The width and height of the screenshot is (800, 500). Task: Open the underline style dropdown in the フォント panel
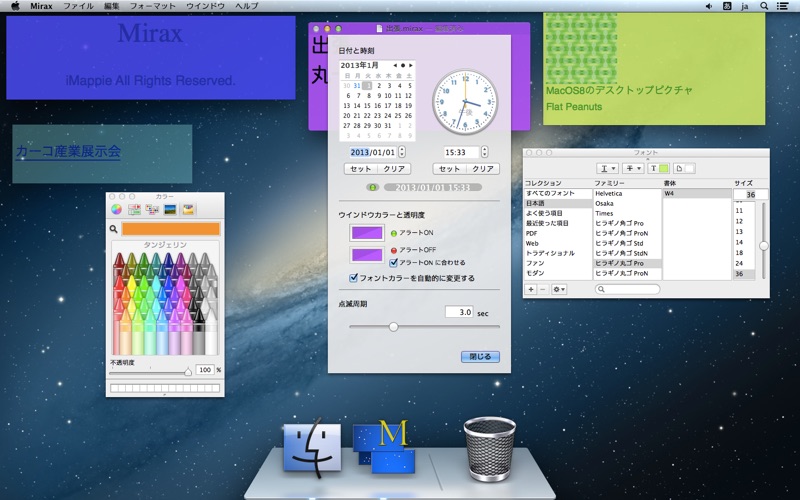607,168
